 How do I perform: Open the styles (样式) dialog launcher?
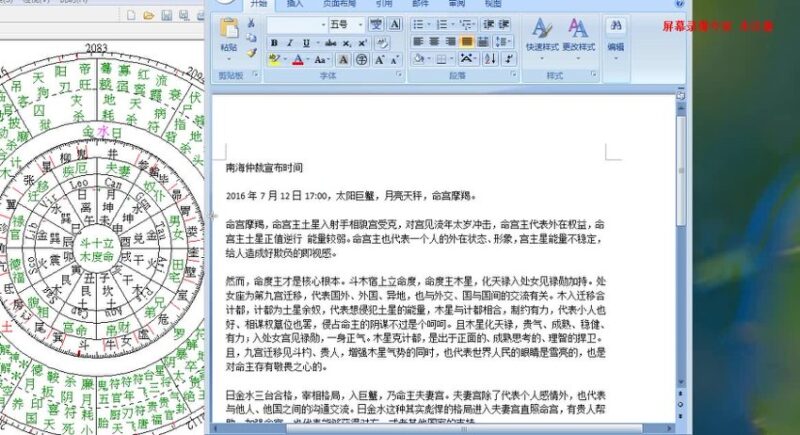coord(593,75)
